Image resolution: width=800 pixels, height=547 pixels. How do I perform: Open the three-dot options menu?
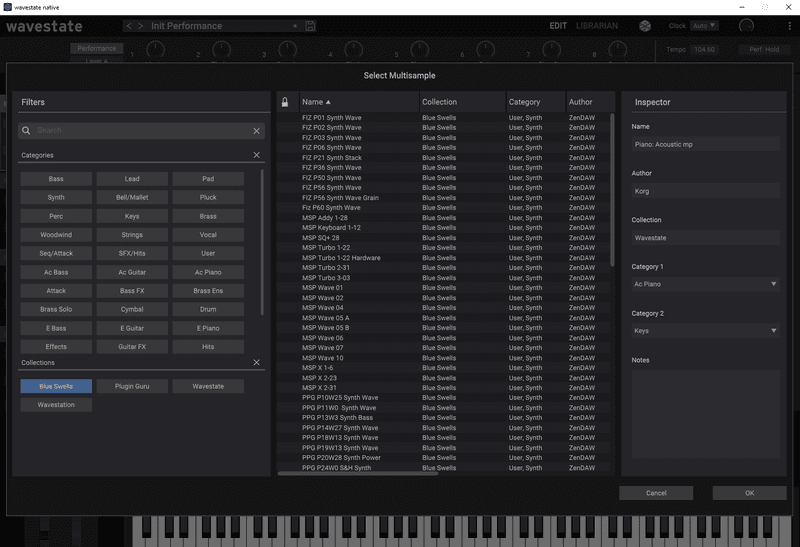[x=789, y=26]
